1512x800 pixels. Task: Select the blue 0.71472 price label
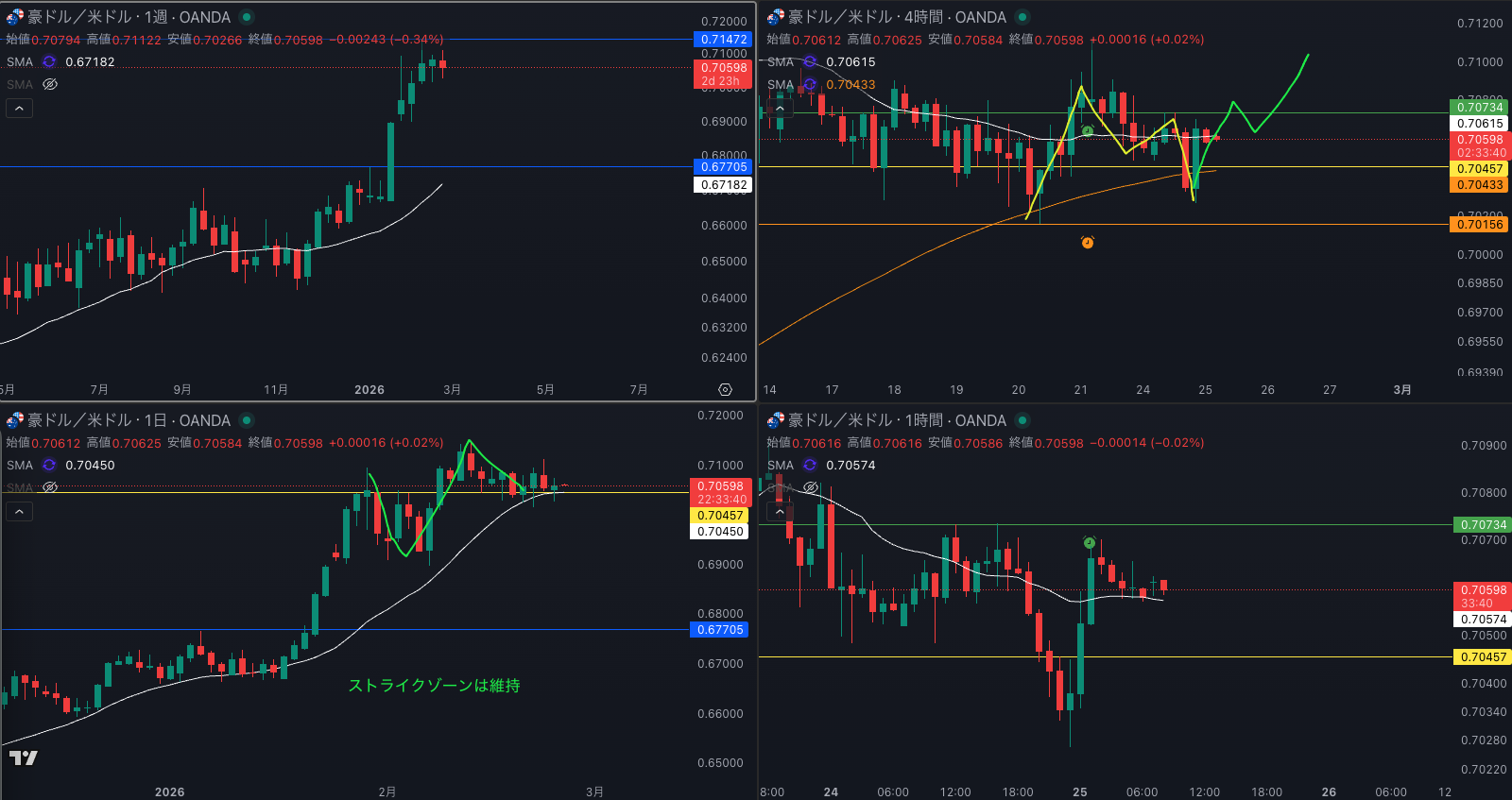pyautogui.click(x=723, y=39)
